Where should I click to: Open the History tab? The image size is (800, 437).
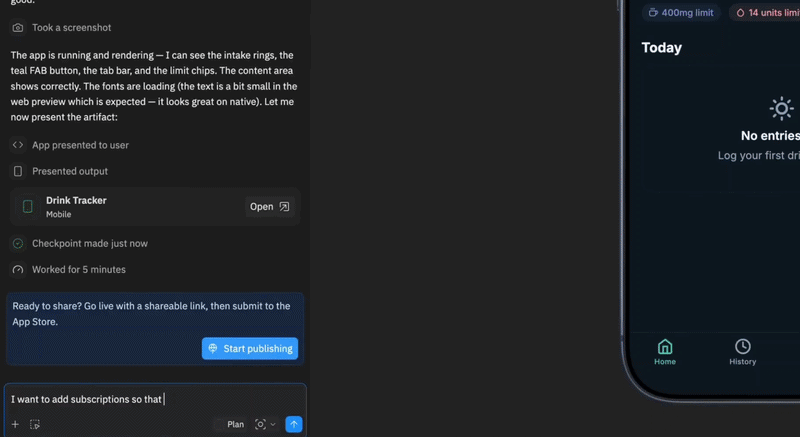(743, 351)
